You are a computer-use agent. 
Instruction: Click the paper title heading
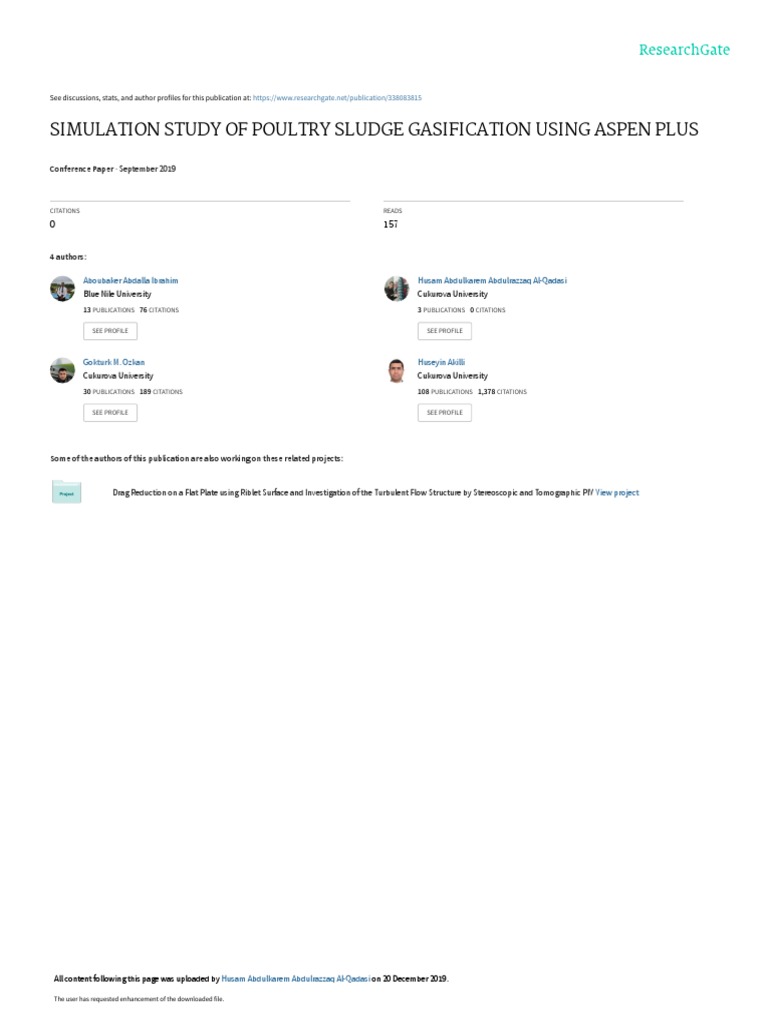coord(374,130)
